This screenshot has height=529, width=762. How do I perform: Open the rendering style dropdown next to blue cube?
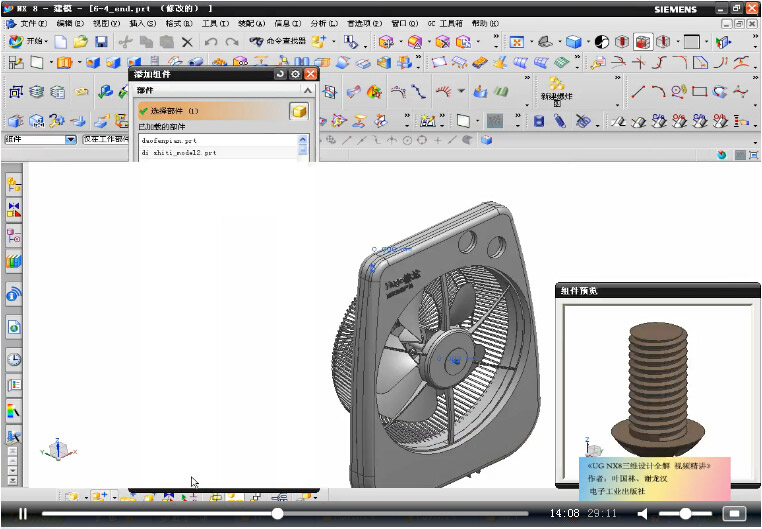[x=587, y=42]
